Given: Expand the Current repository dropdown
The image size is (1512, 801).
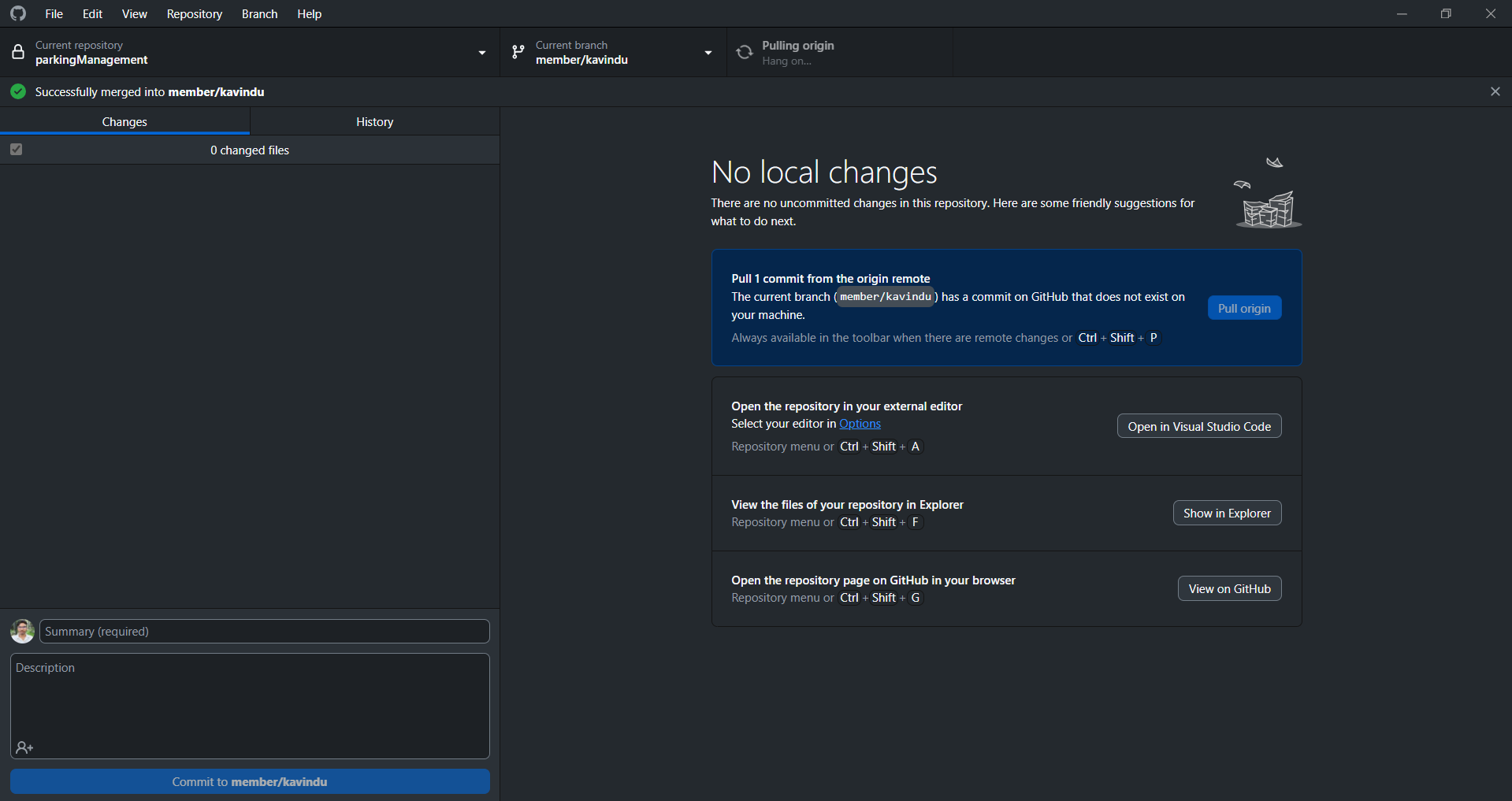Looking at the screenshot, I should pyautogui.click(x=481, y=53).
